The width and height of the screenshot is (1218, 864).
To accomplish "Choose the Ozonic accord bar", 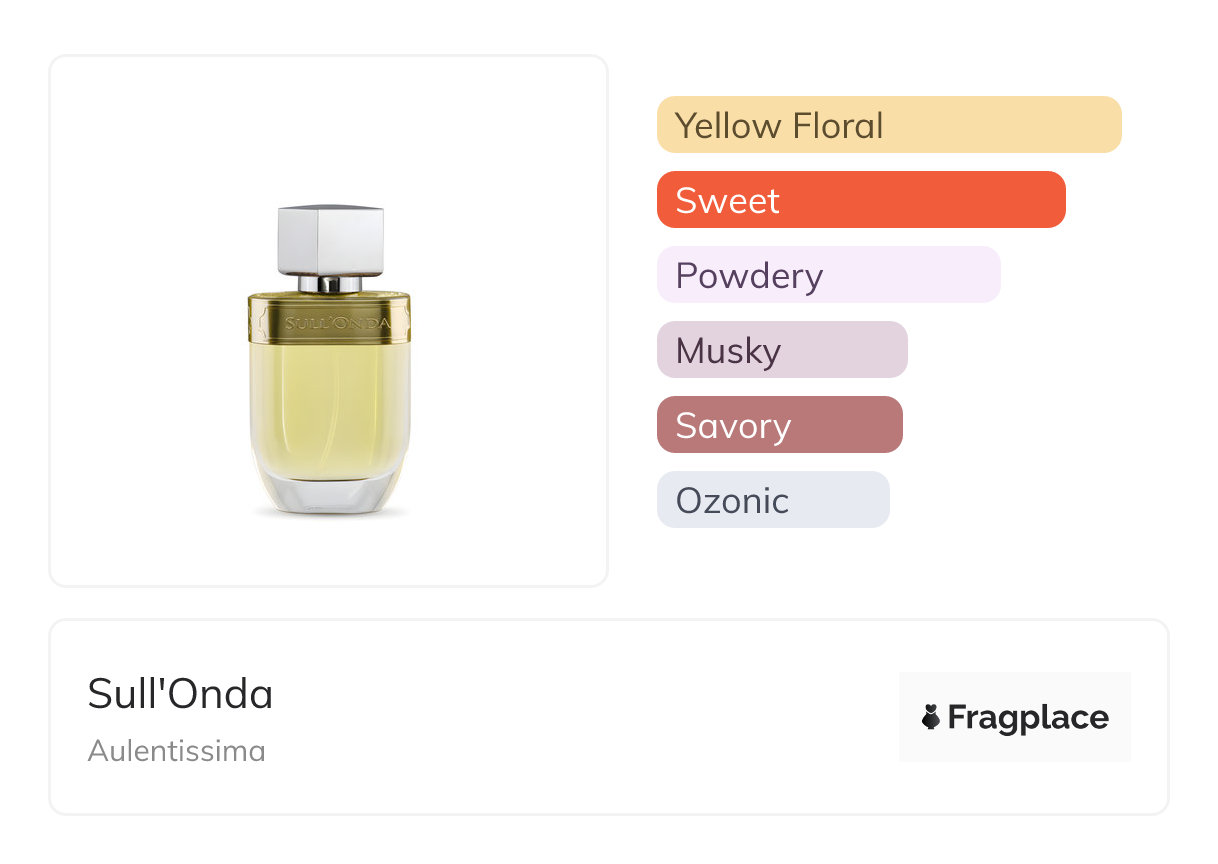I will click(773, 500).
